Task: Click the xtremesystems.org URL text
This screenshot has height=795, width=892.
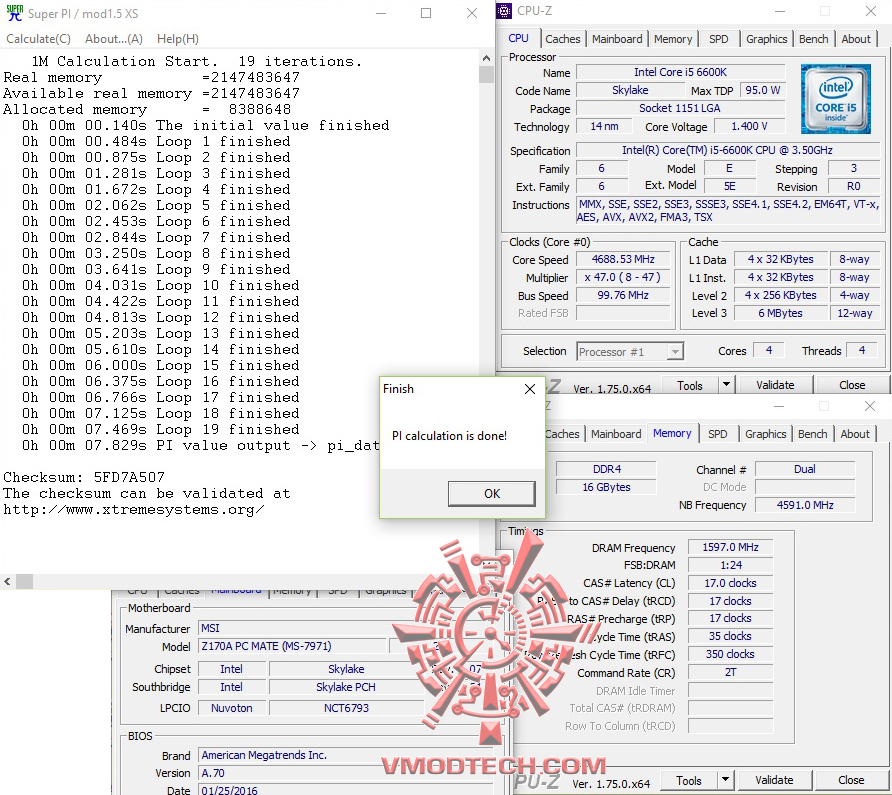Action: 134,509
